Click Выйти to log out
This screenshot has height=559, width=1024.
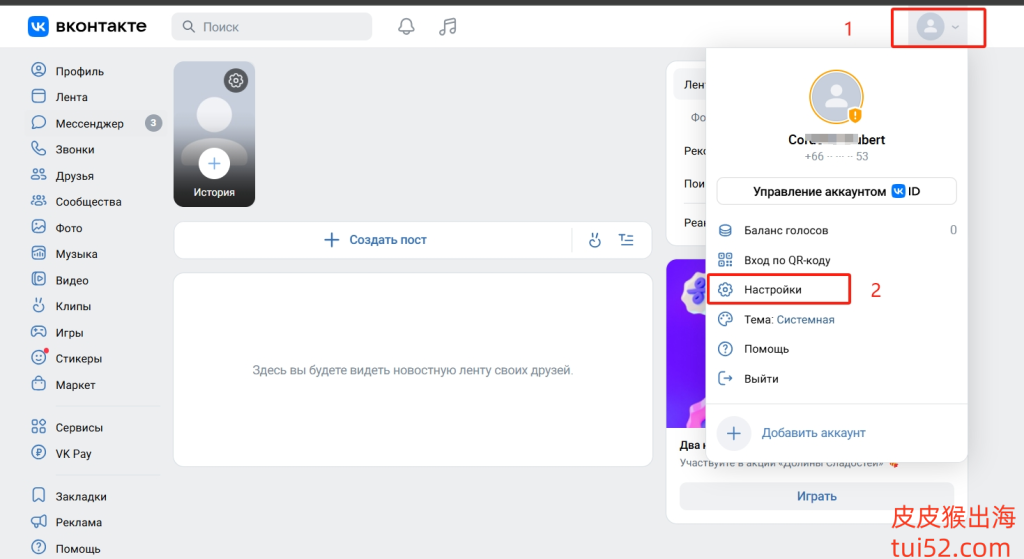[760, 379]
